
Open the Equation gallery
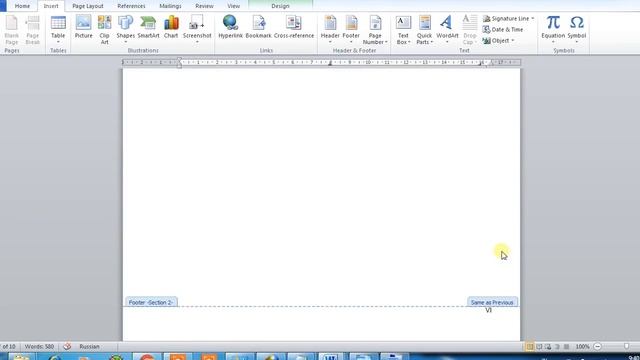(x=553, y=30)
